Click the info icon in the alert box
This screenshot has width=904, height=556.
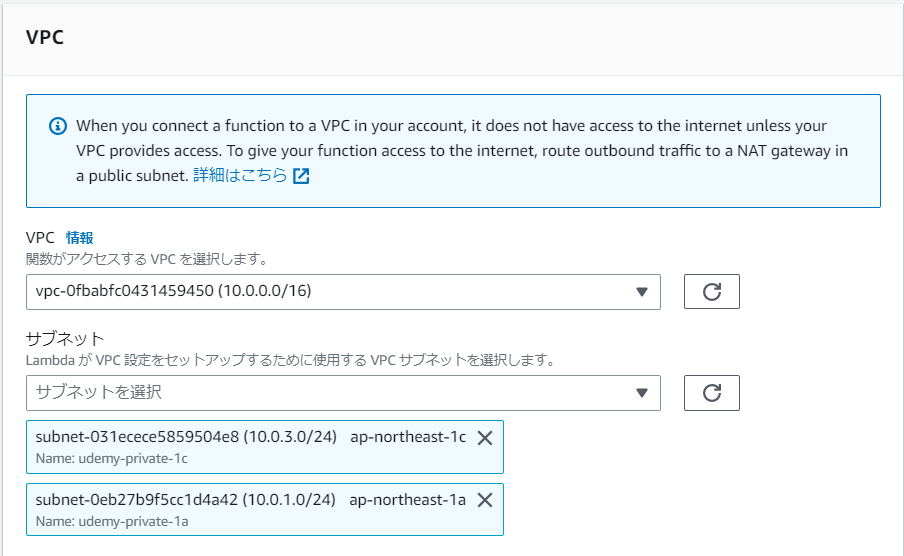click(57, 127)
